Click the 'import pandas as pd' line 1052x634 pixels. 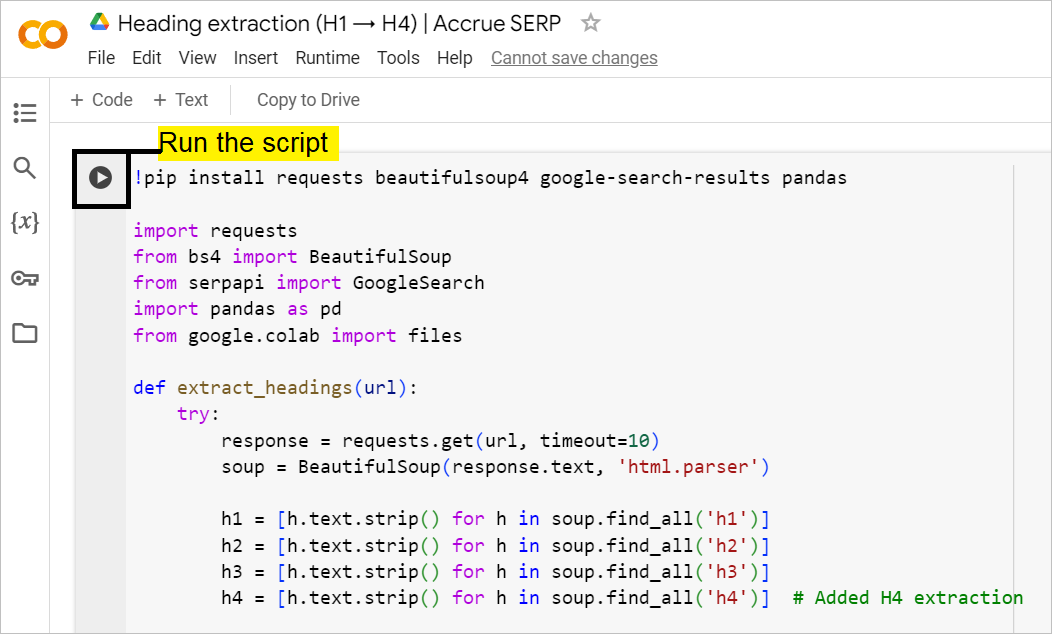(238, 309)
